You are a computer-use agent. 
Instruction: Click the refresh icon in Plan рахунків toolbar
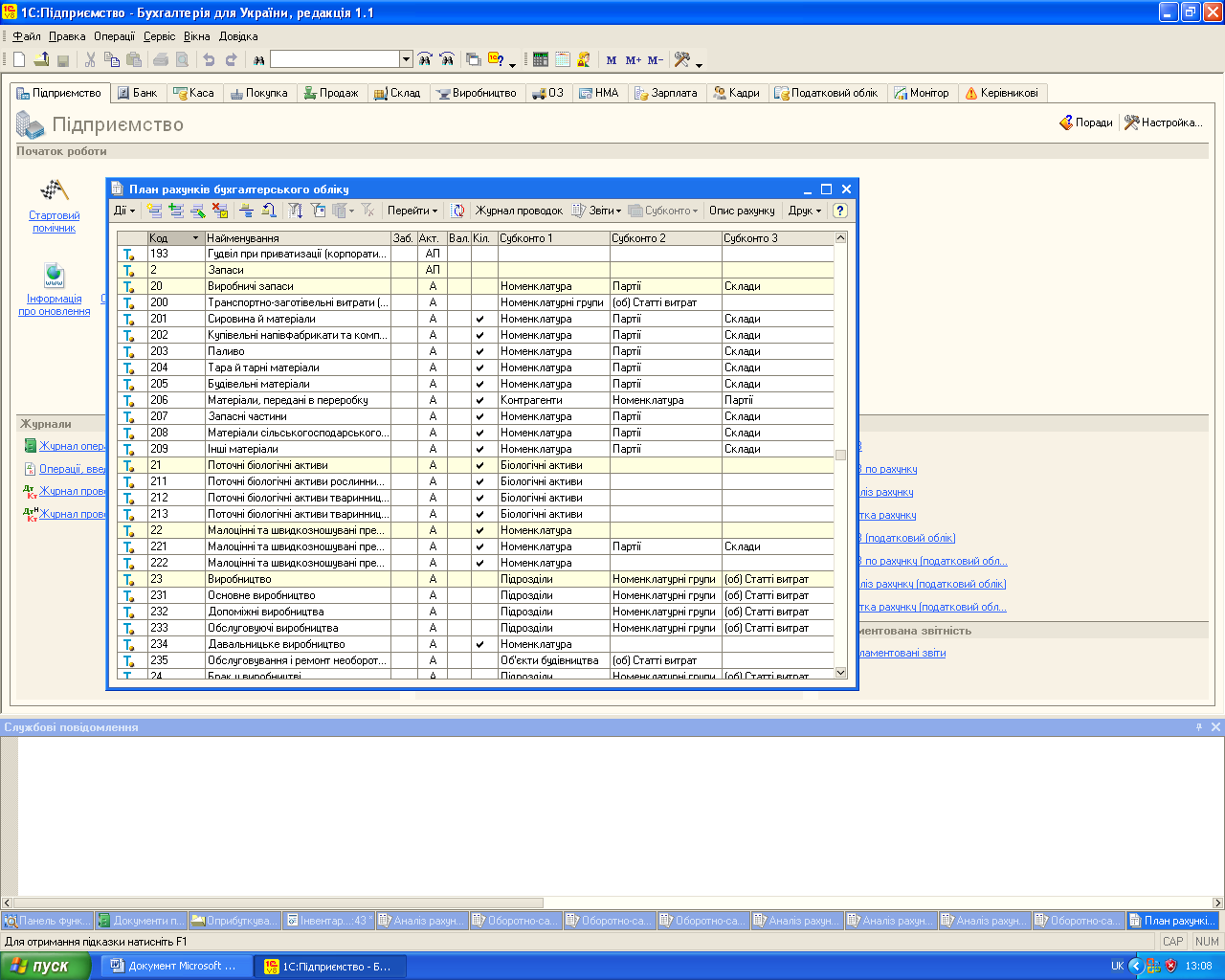[458, 211]
